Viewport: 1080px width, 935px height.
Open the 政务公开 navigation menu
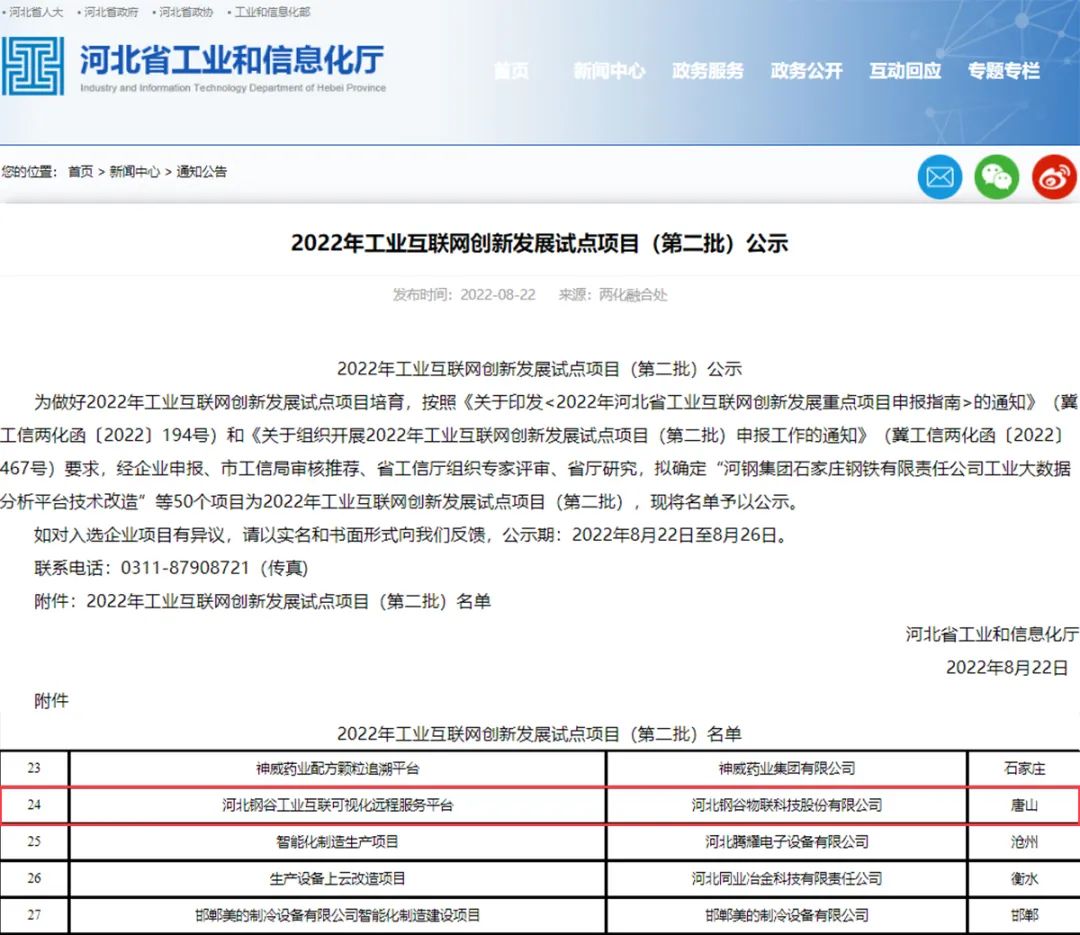click(x=807, y=71)
